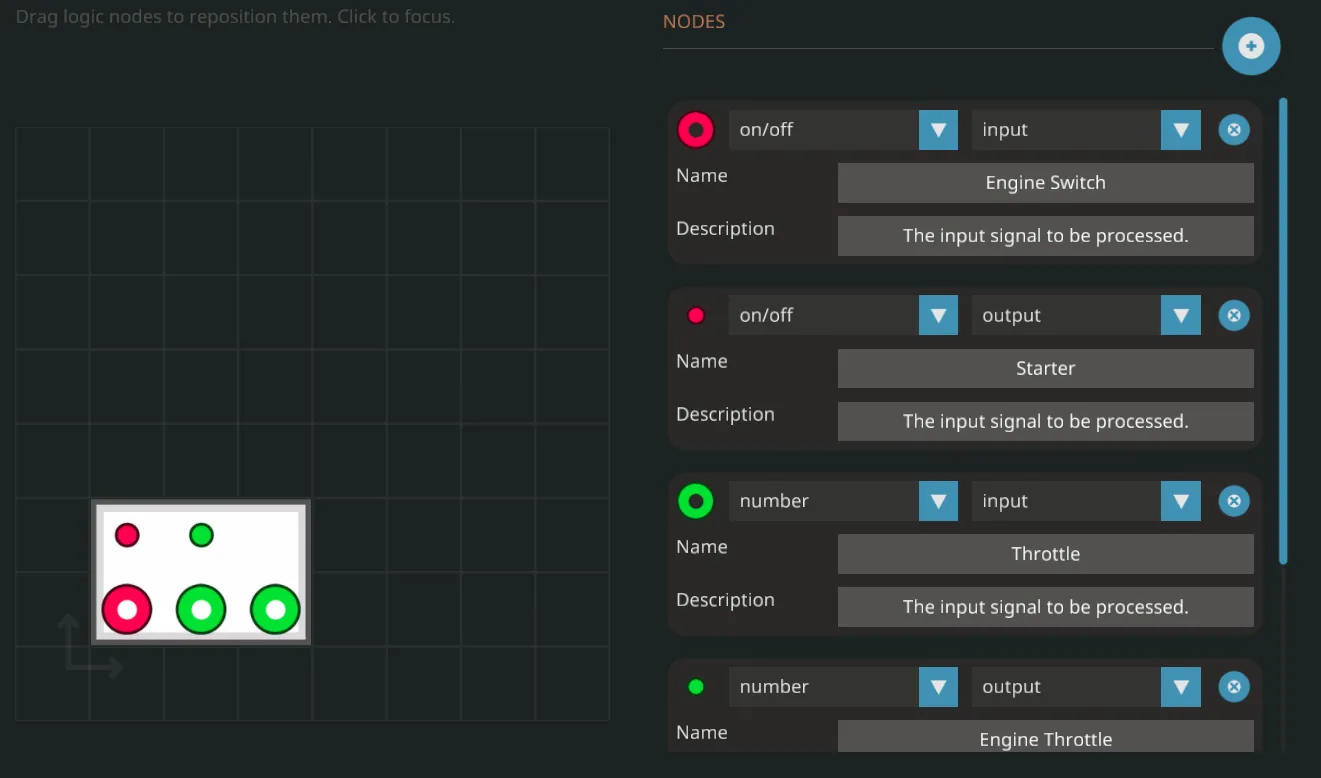Image resolution: width=1321 pixels, height=778 pixels.
Task: Remove the Engine Switch node
Action: click(1233, 130)
